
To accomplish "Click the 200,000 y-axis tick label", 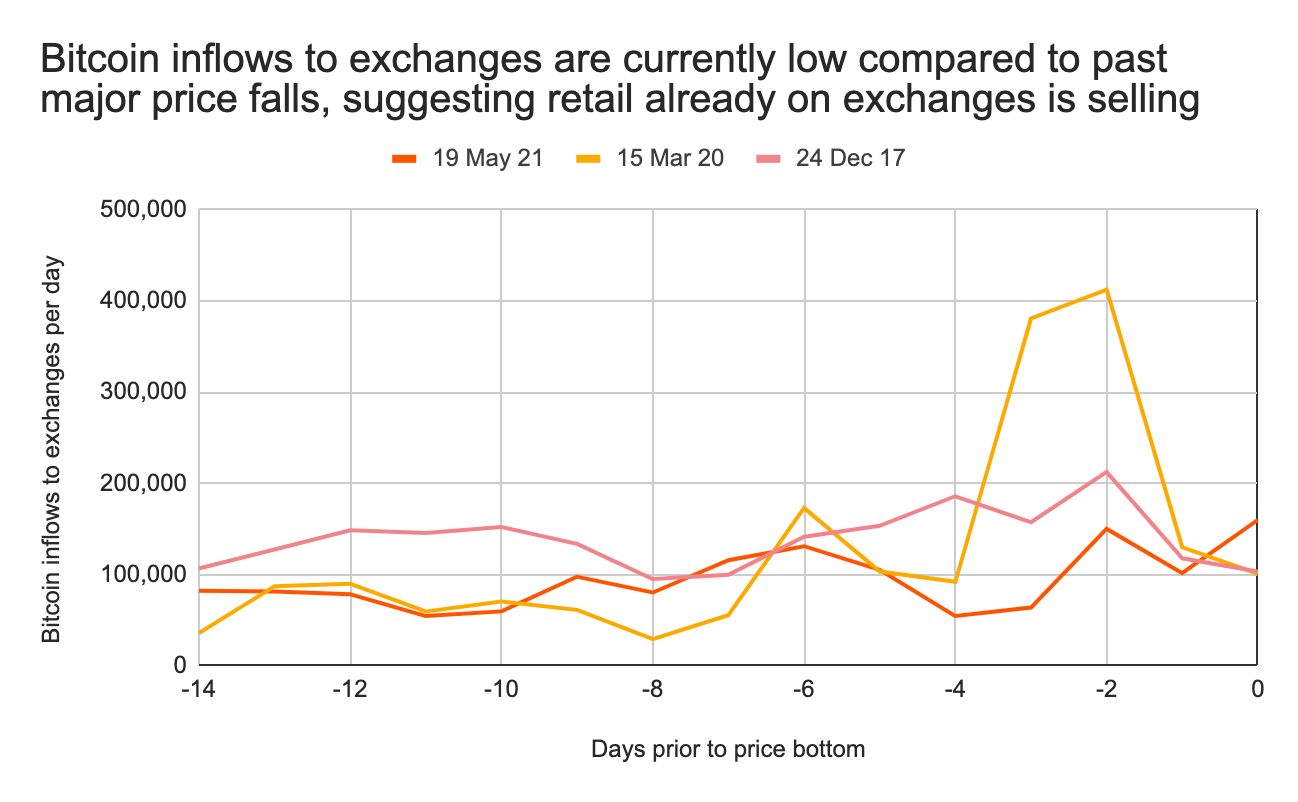I will tap(143, 483).
